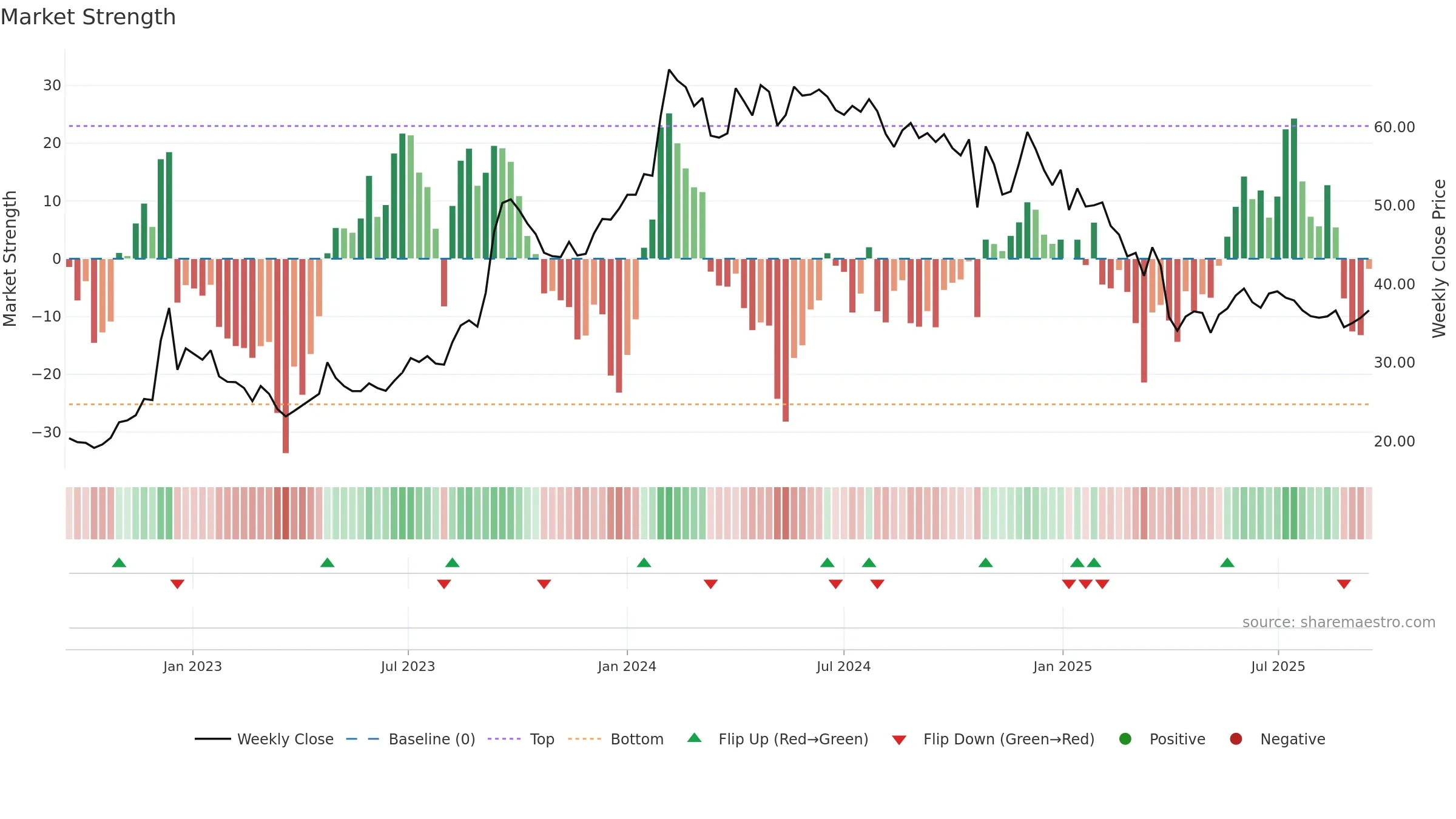Image resolution: width=1456 pixels, height=819 pixels.
Task: Click the Jul 2025 x-axis label
Action: 1278,666
